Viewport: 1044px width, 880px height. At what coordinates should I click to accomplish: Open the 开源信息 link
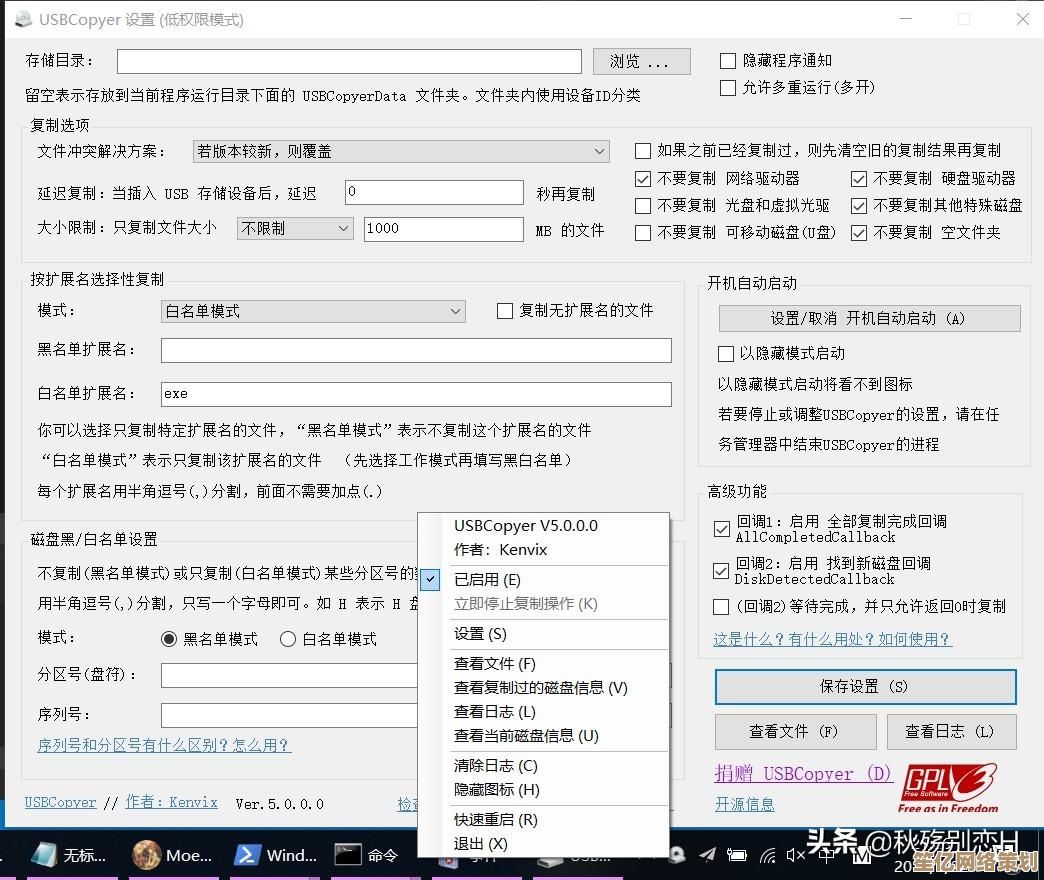744,804
